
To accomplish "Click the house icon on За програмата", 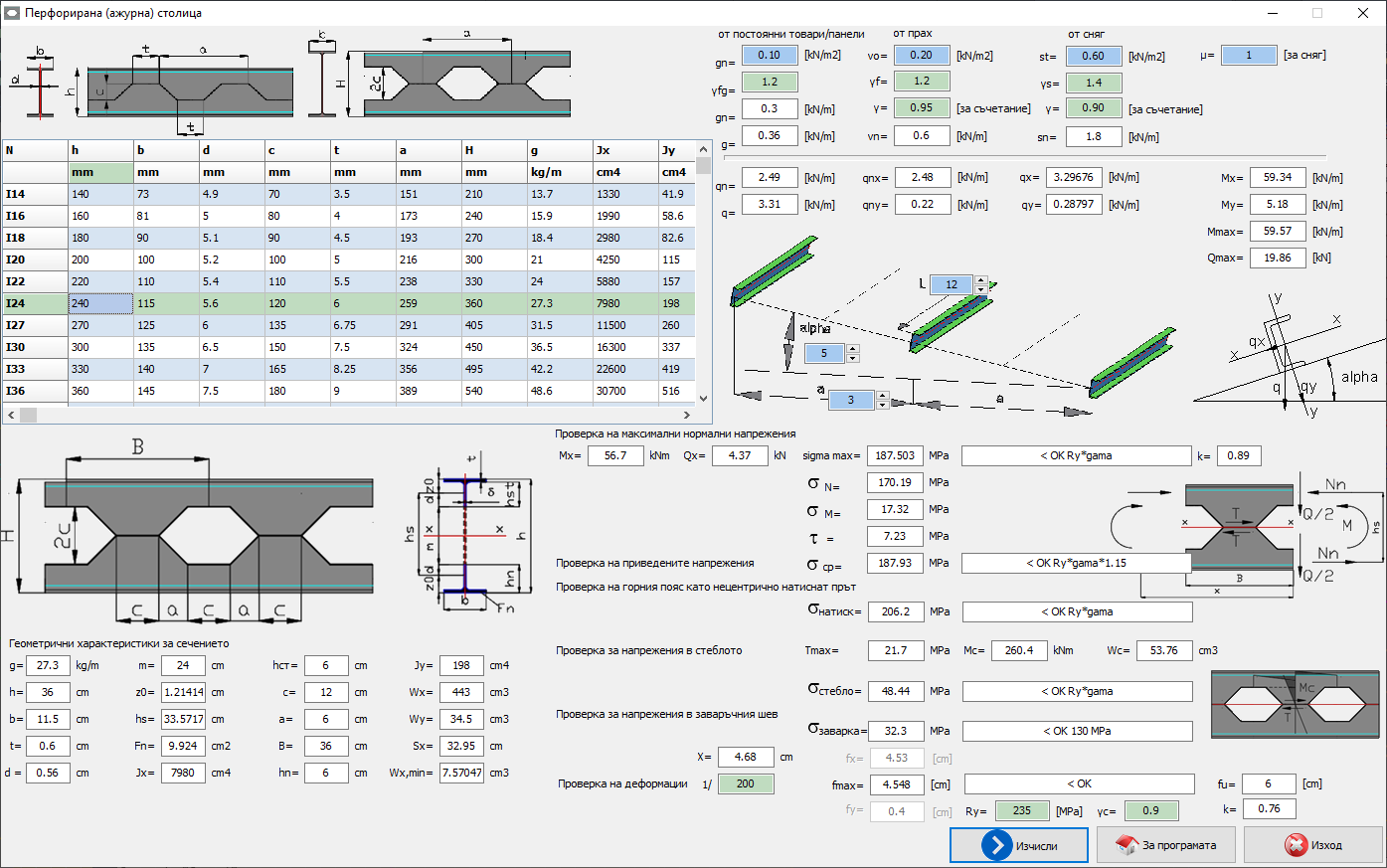I will click(1127, 845).
